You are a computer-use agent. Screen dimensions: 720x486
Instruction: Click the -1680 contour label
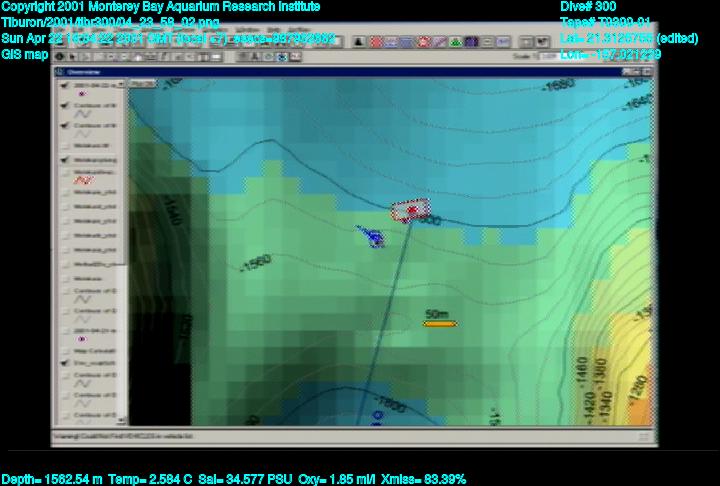click(558, 85)
